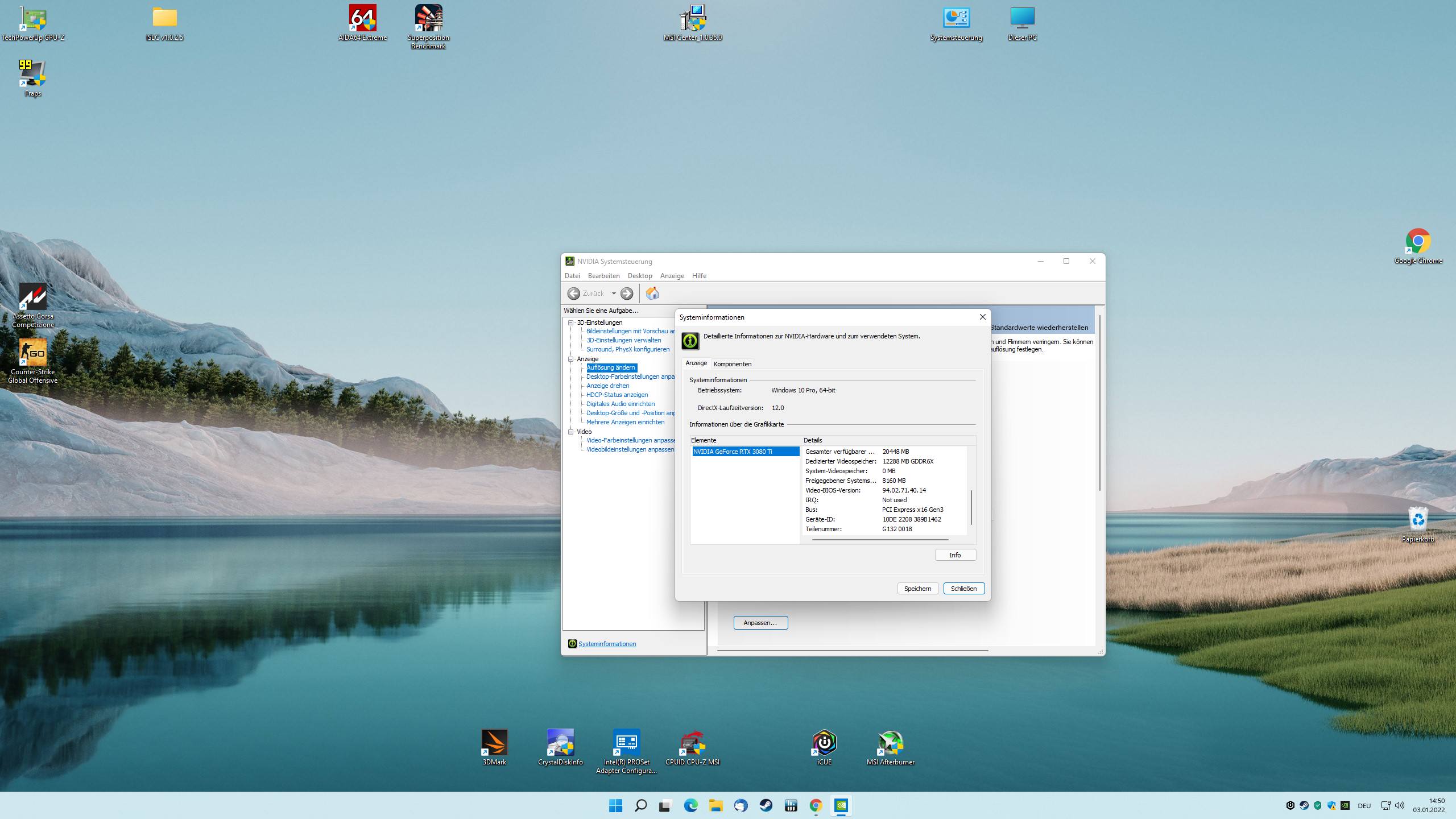Screen dimensions: 1456x819
Task: Open the Desktop menu
Action: pyautogui.click(x=639, y=275)
